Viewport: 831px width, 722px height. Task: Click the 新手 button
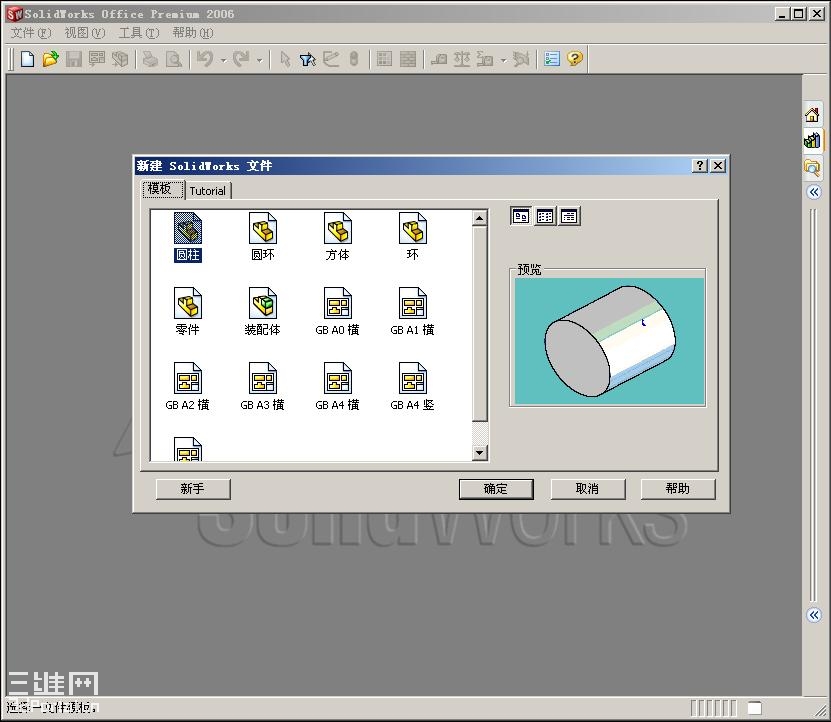coord(193,489)
